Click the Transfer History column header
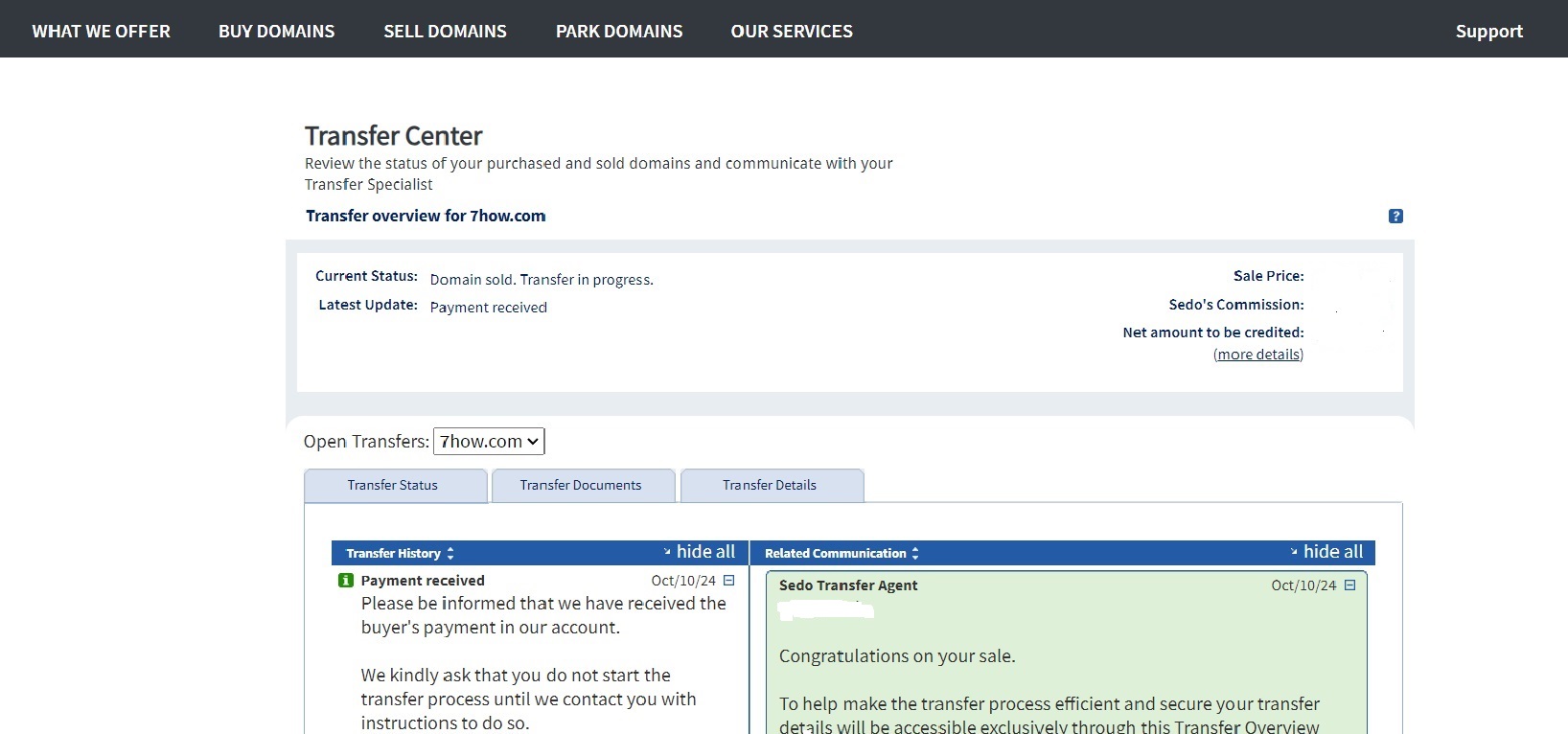This screenshot has width=1568, height=734. click(x=393, y=554)
